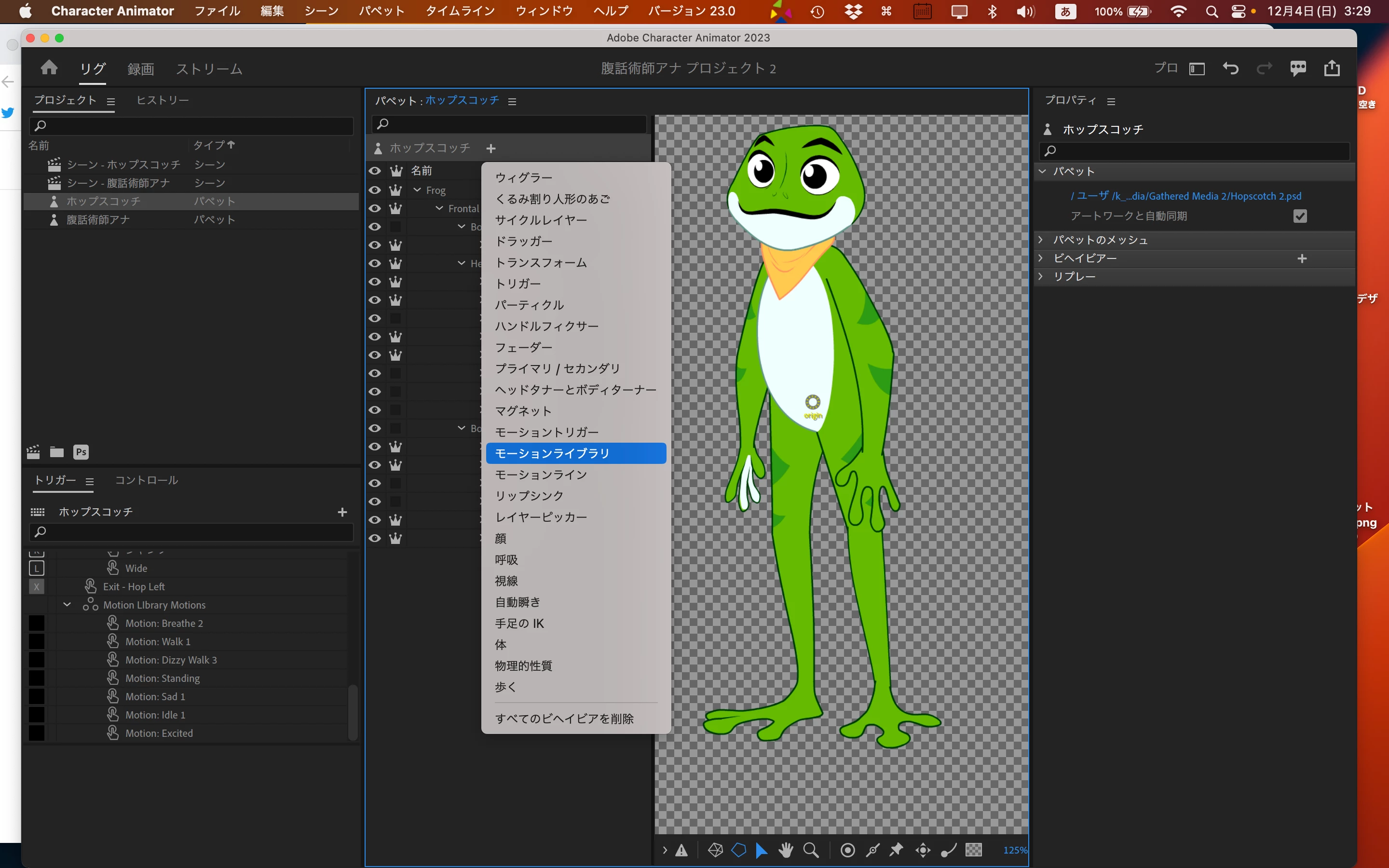
Task: Collapse the Motion Library Motions group
Action: point(67,605)
